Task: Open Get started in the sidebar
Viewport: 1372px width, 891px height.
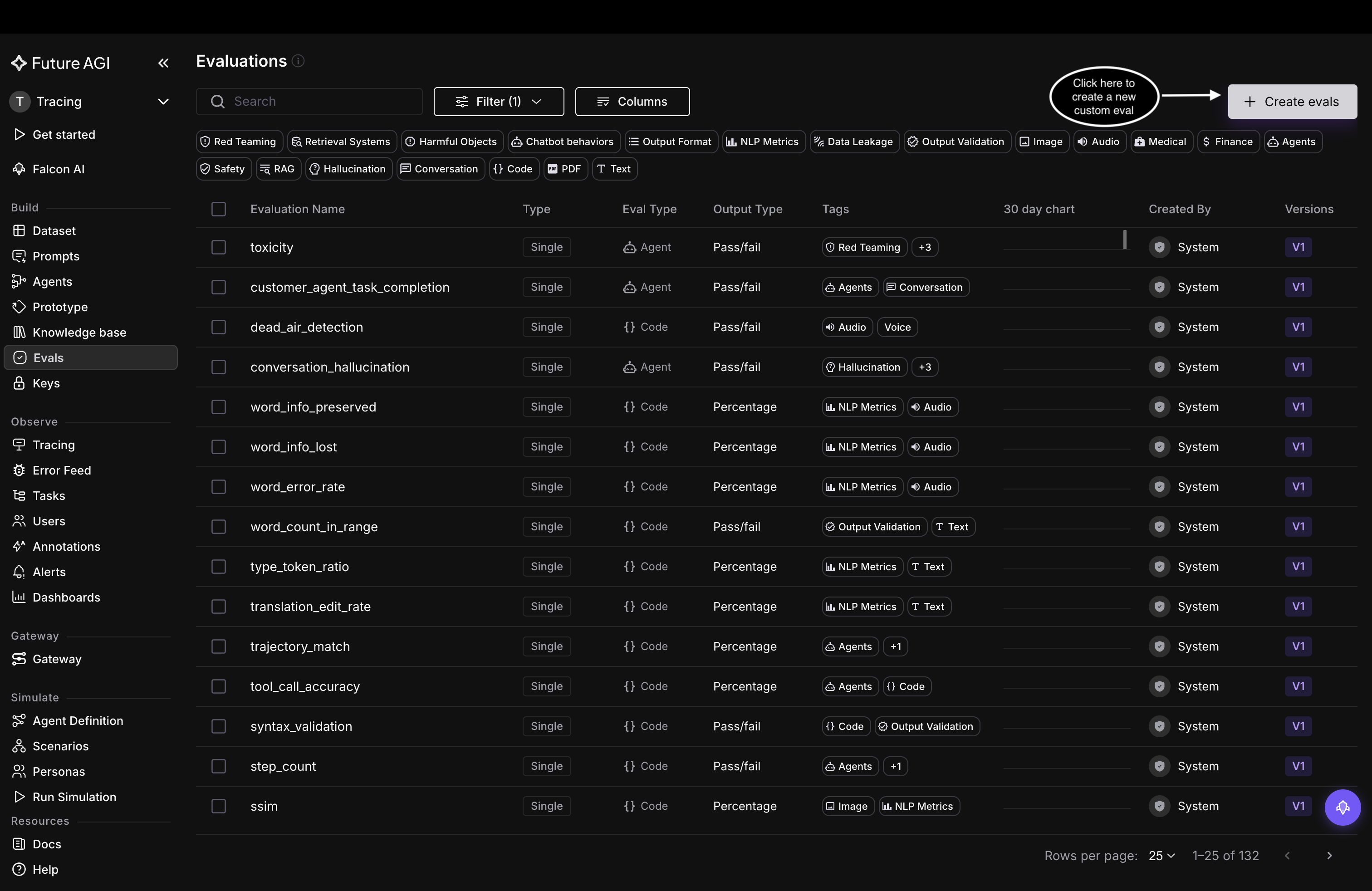Action: coord(64,134)
